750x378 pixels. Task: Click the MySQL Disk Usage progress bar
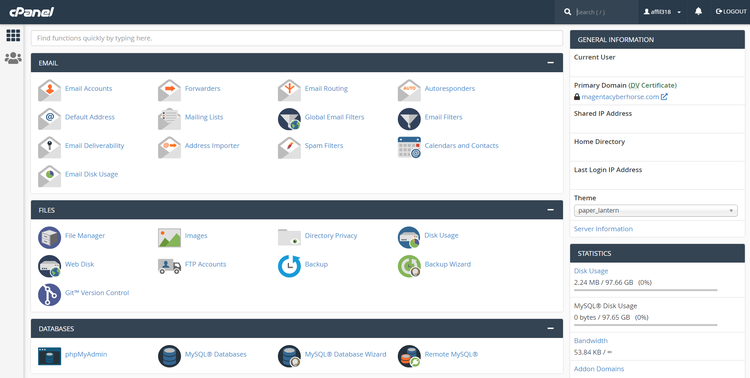pyautogui.click(x=645, y=325)
